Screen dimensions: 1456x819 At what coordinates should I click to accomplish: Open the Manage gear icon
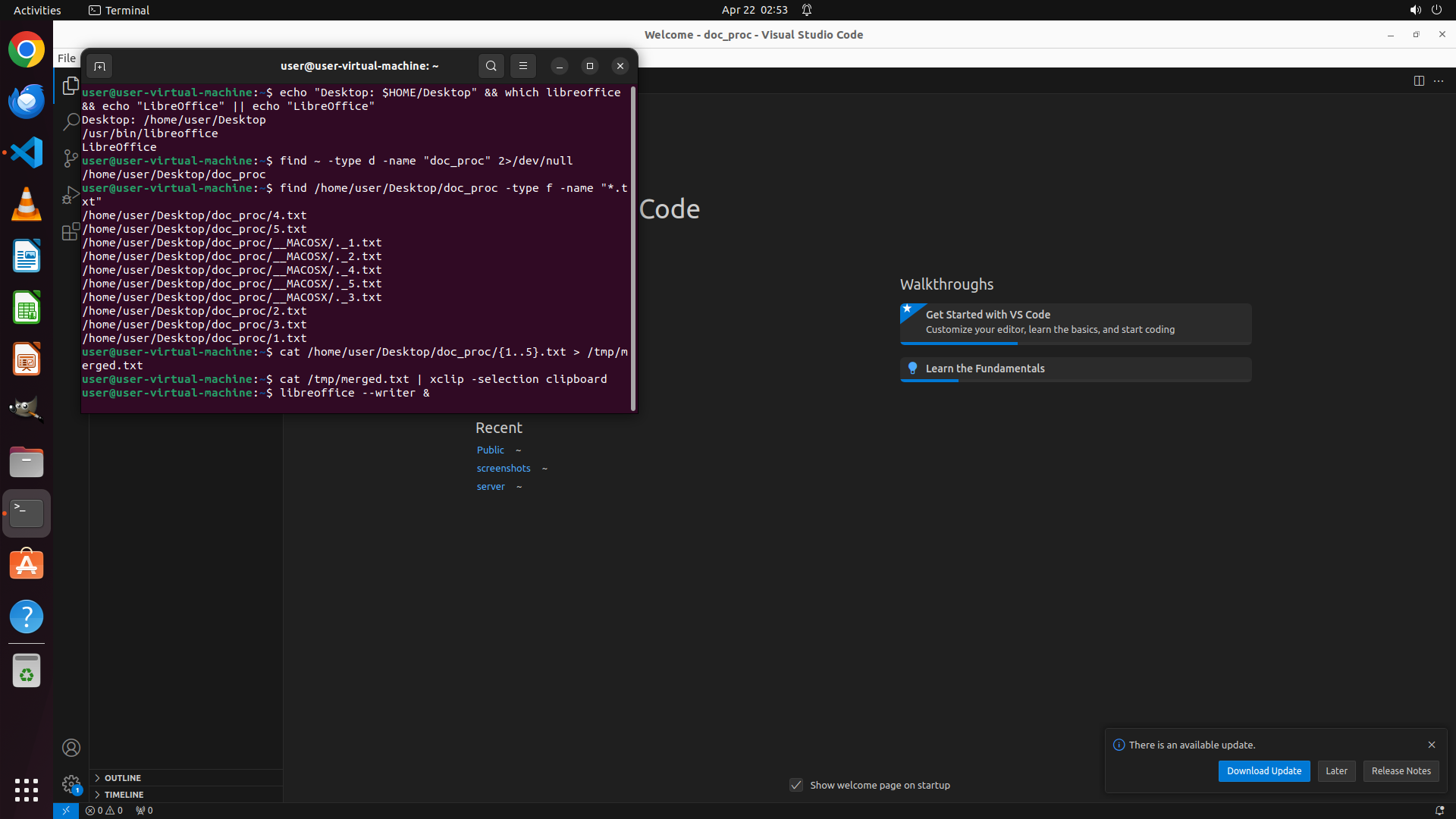point(71,783)
